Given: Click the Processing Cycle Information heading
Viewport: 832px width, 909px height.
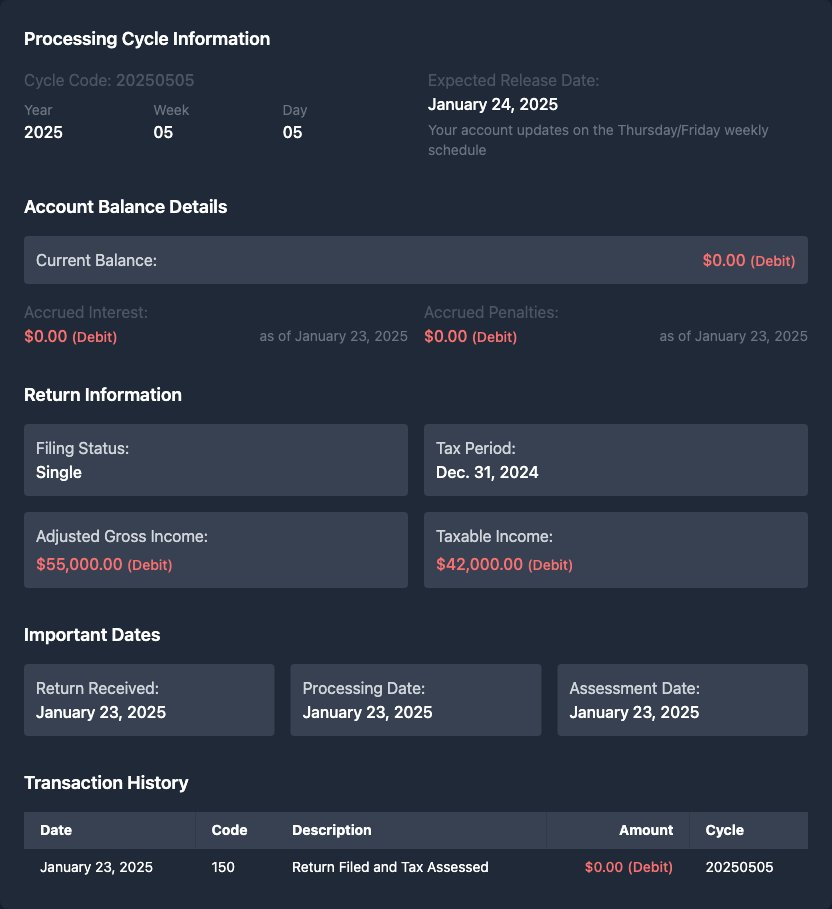Looking at the screenshot, I should pos(147,39).
